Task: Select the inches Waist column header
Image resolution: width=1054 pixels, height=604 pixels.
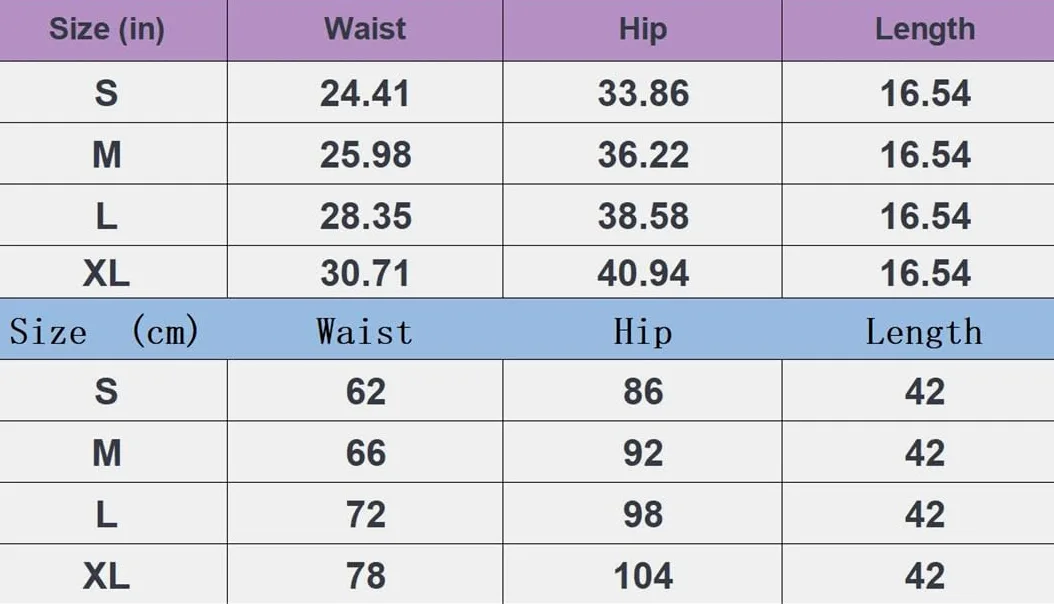Action: [x=365, y=30]
